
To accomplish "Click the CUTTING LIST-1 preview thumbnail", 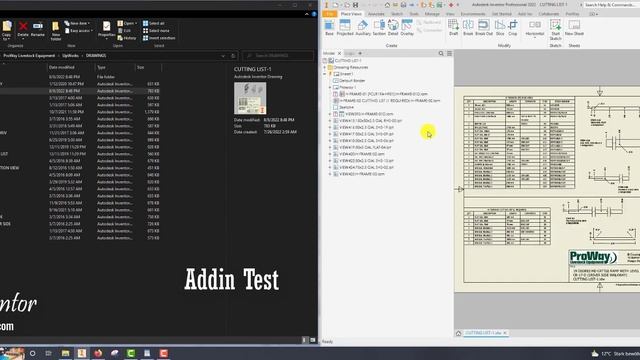I will pyautogui.click(x=250, y=98).
